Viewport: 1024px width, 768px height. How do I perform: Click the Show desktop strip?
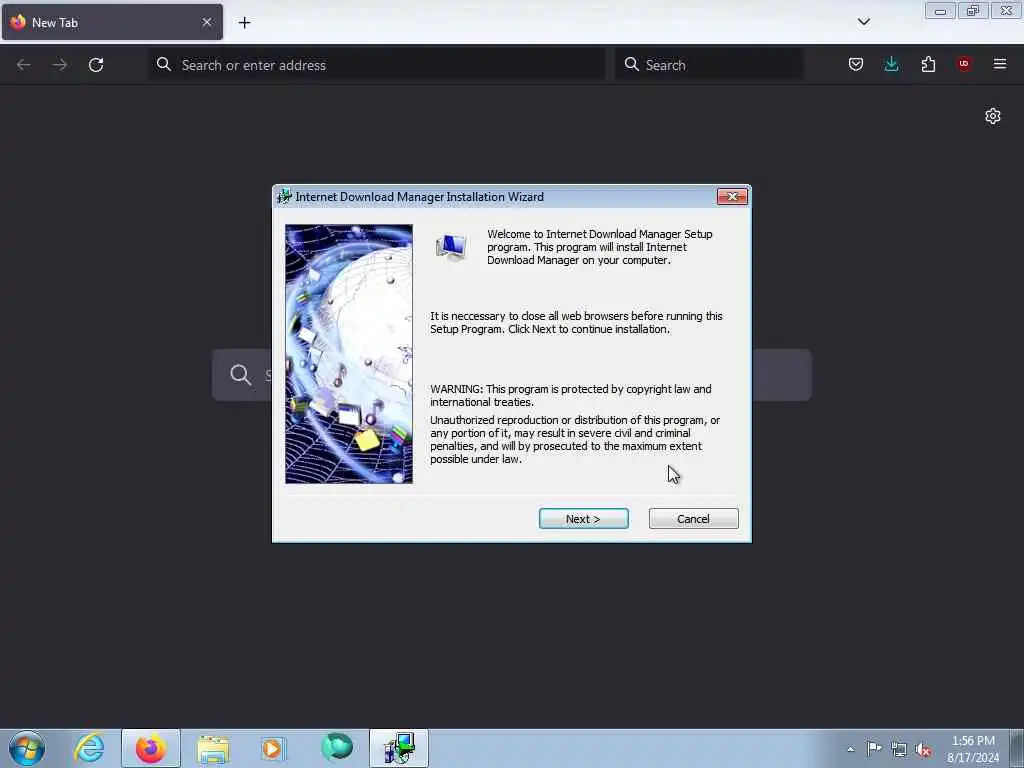pos(1017,748)
